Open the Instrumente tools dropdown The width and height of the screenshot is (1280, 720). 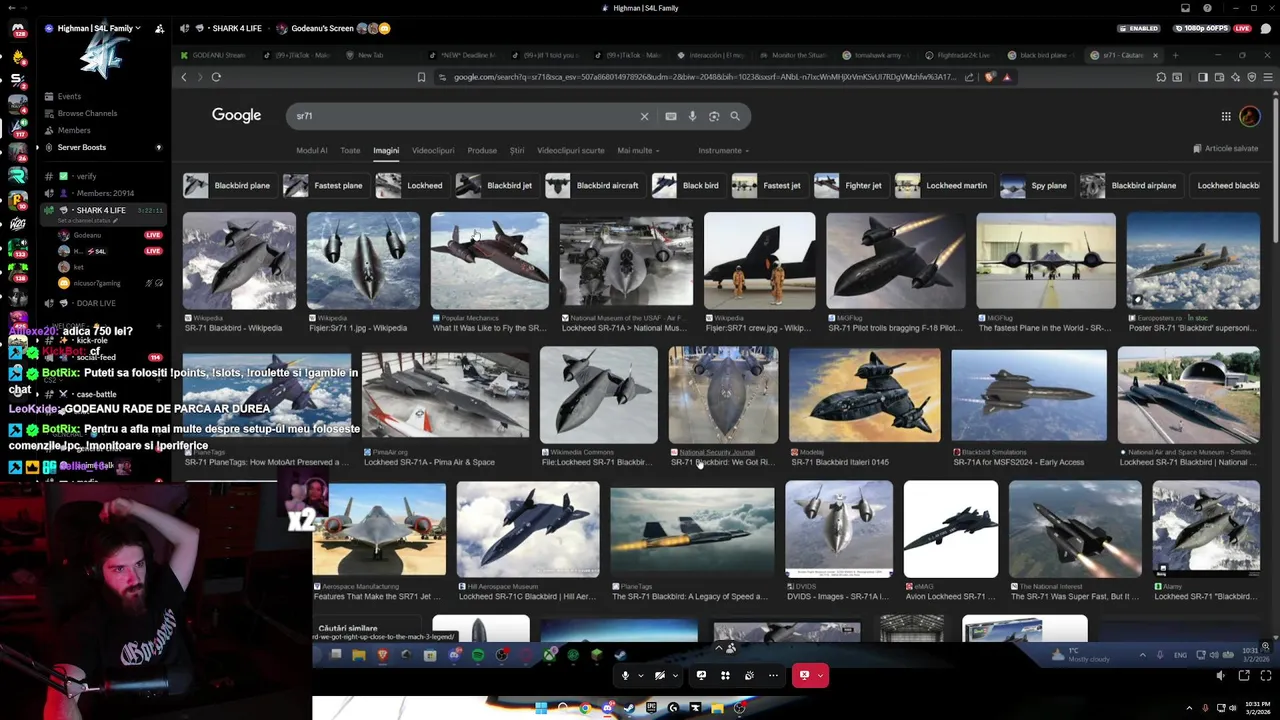pos(724,150)
